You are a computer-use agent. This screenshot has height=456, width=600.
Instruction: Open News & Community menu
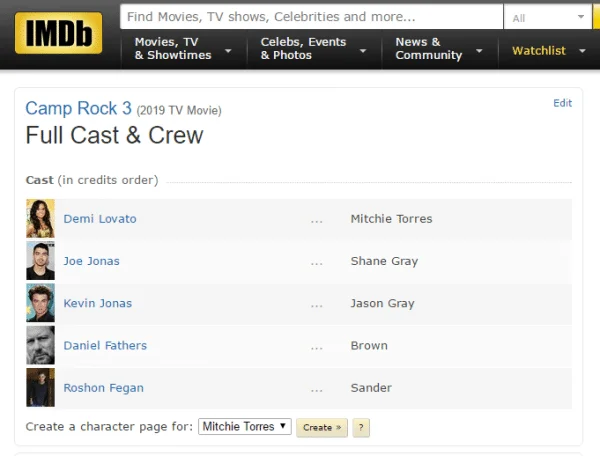click(x=438, y=49)
